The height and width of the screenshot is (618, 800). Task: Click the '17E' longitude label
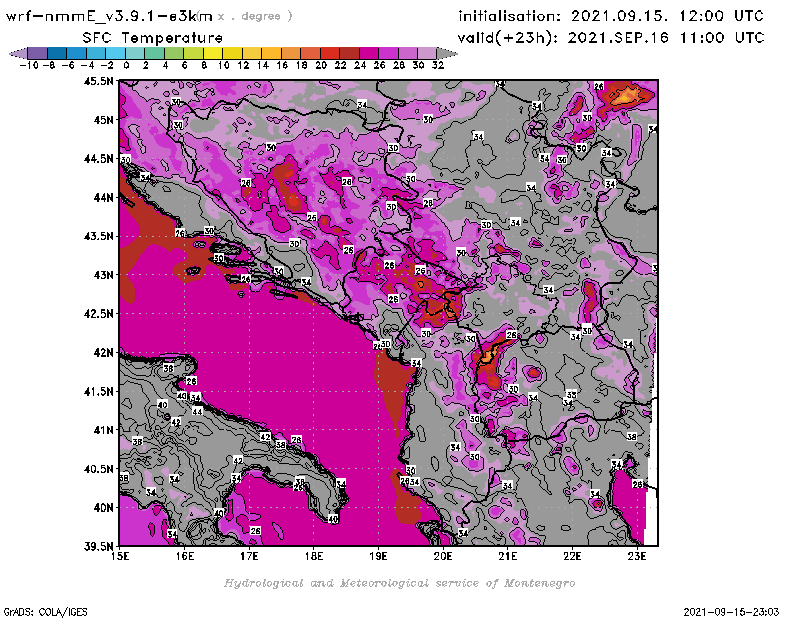249,556
